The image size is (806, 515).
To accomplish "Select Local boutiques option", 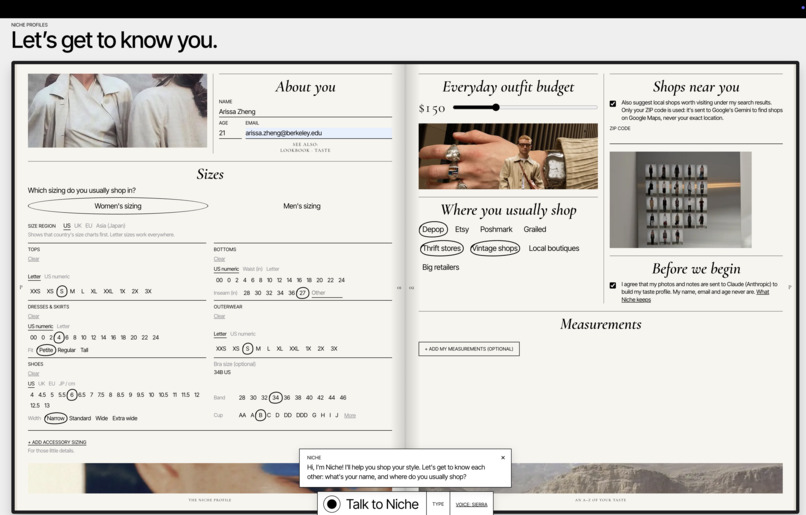I will (x=554, y=248).
